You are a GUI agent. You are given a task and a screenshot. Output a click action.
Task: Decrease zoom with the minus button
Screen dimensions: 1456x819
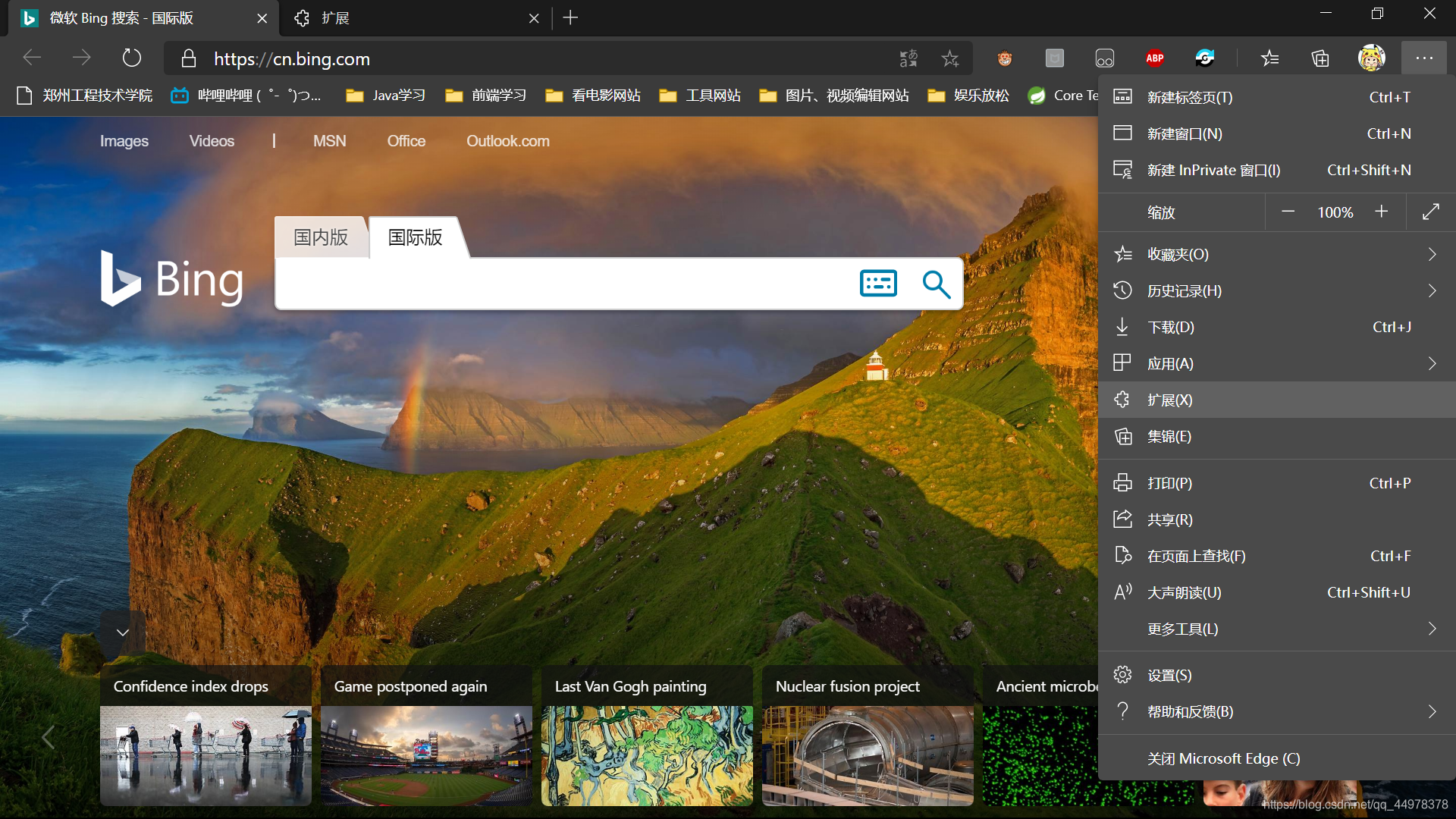[x=1288, y=212]
